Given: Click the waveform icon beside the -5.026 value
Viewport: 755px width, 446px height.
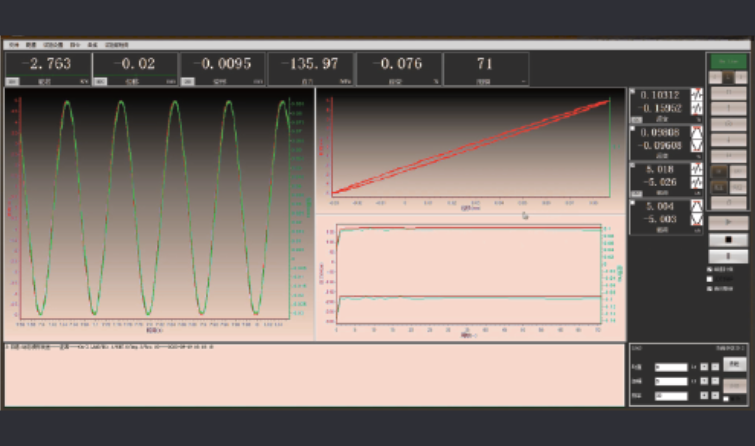Looking at the screenshot, I should click(x=697, y=183).
